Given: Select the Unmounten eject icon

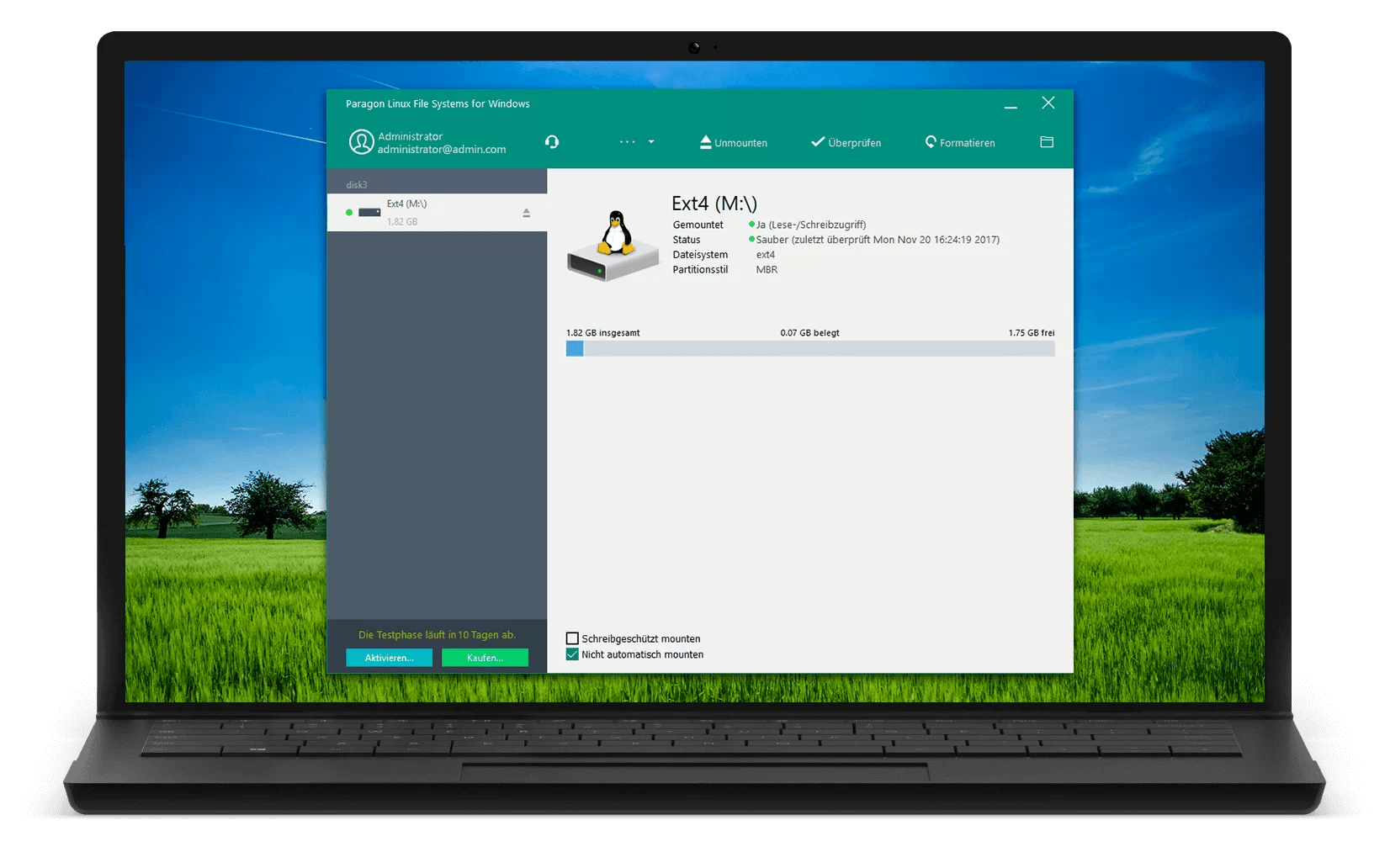Looking at the screenshot, I should pos(705,141).
